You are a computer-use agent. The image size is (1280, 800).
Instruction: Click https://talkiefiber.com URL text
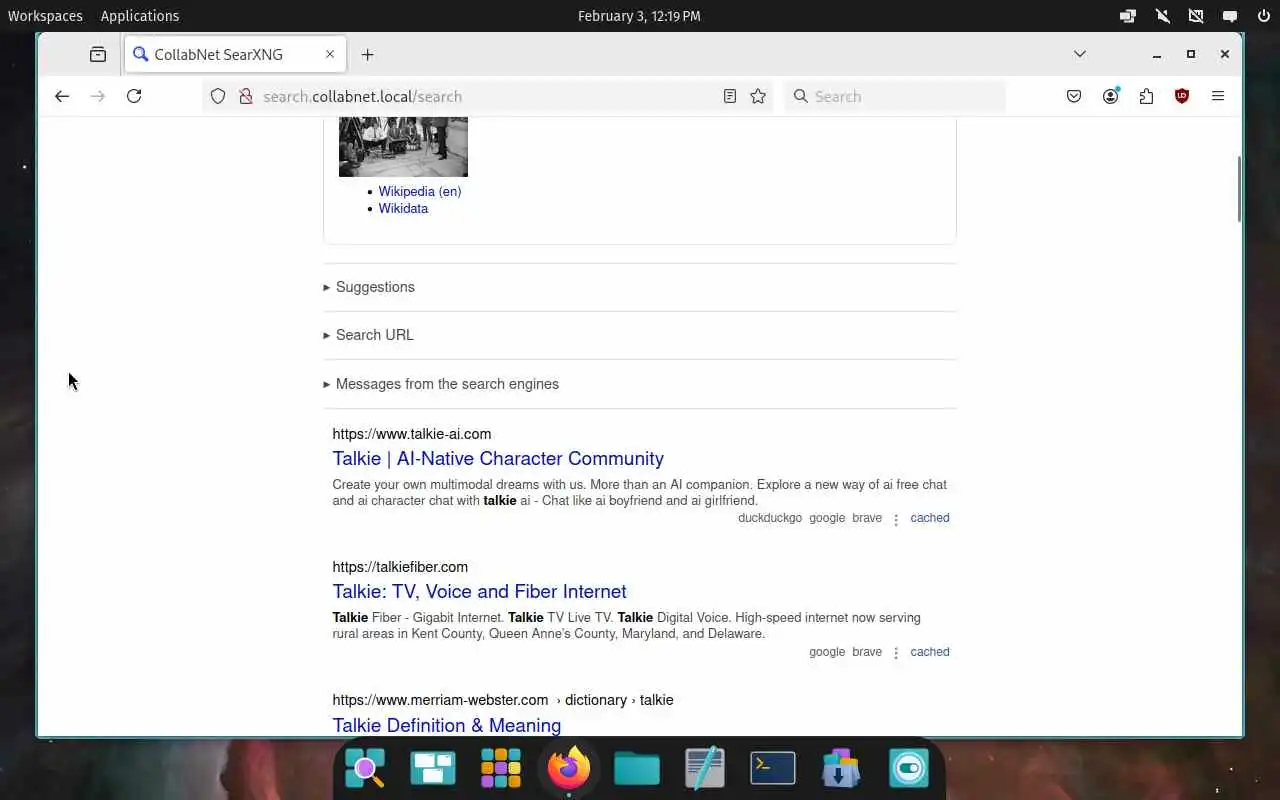pos(400,567)
